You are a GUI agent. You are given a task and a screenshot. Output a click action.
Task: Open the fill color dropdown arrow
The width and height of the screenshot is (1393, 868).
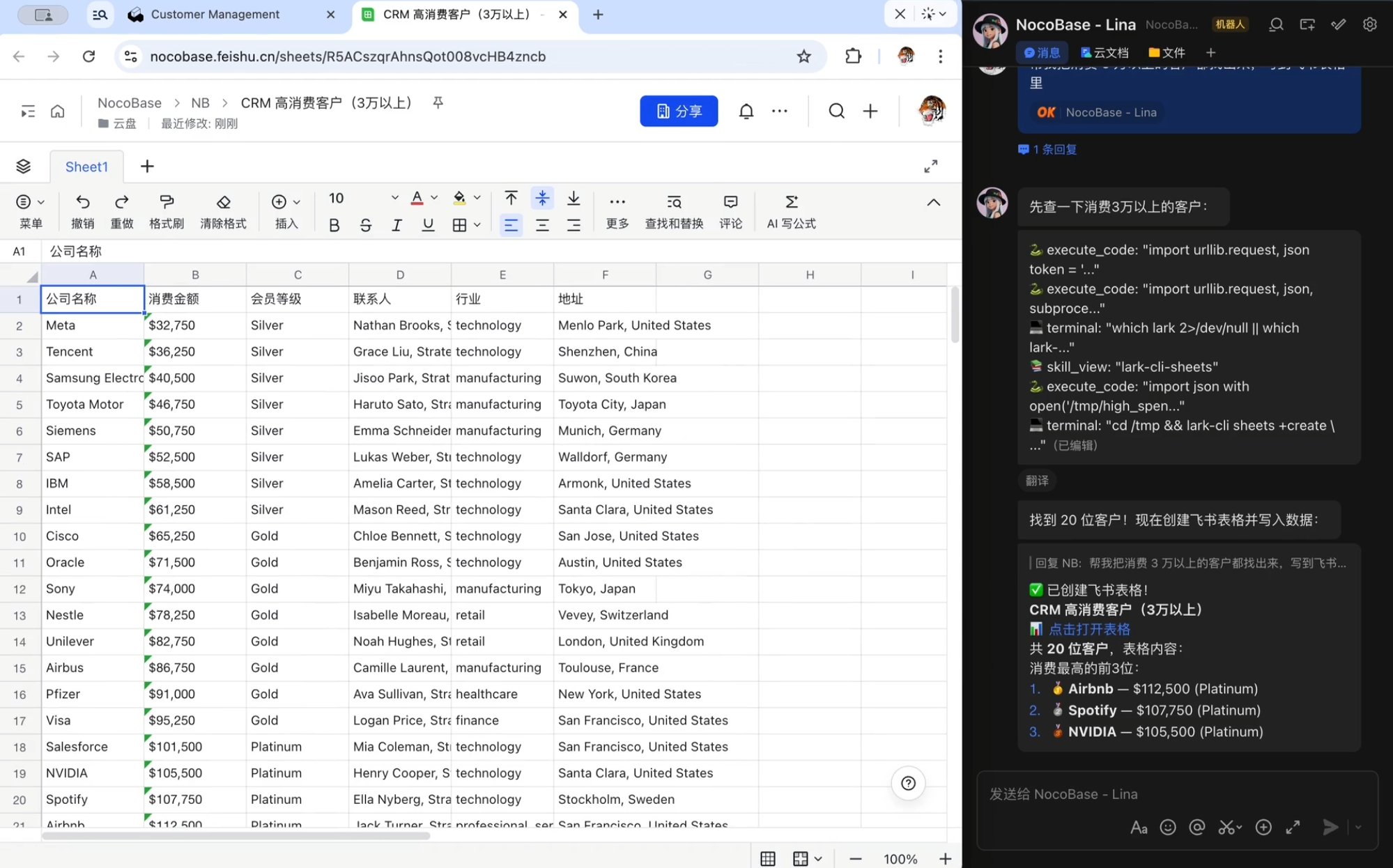pyautogui.click(x=477, y=199)
